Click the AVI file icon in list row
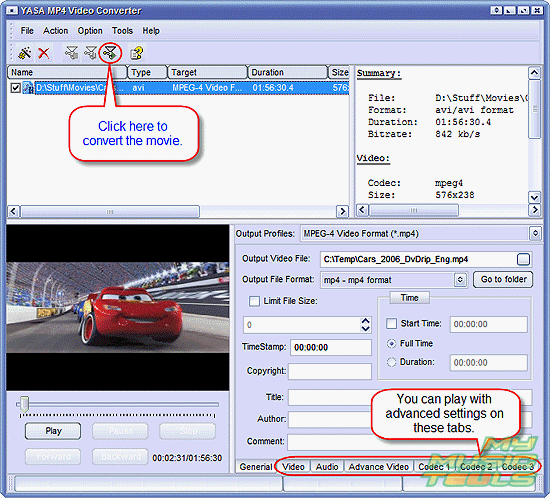 [28, 88]
